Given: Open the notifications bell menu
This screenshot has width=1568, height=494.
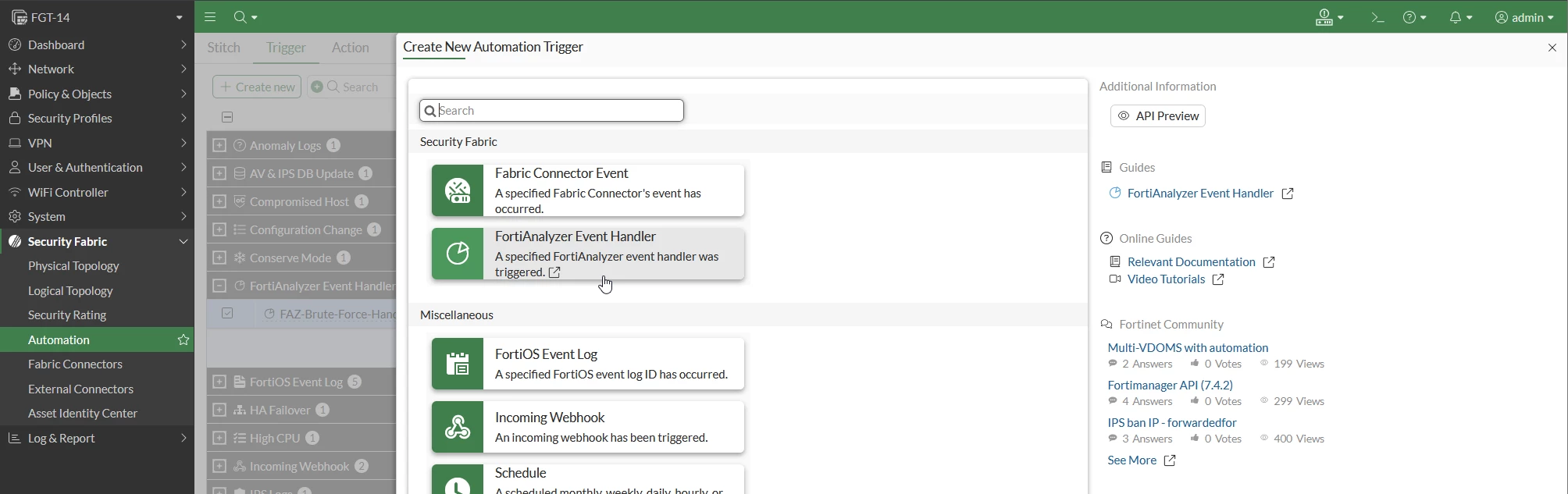Looking at the screenshot, I should click(1461, 17).
